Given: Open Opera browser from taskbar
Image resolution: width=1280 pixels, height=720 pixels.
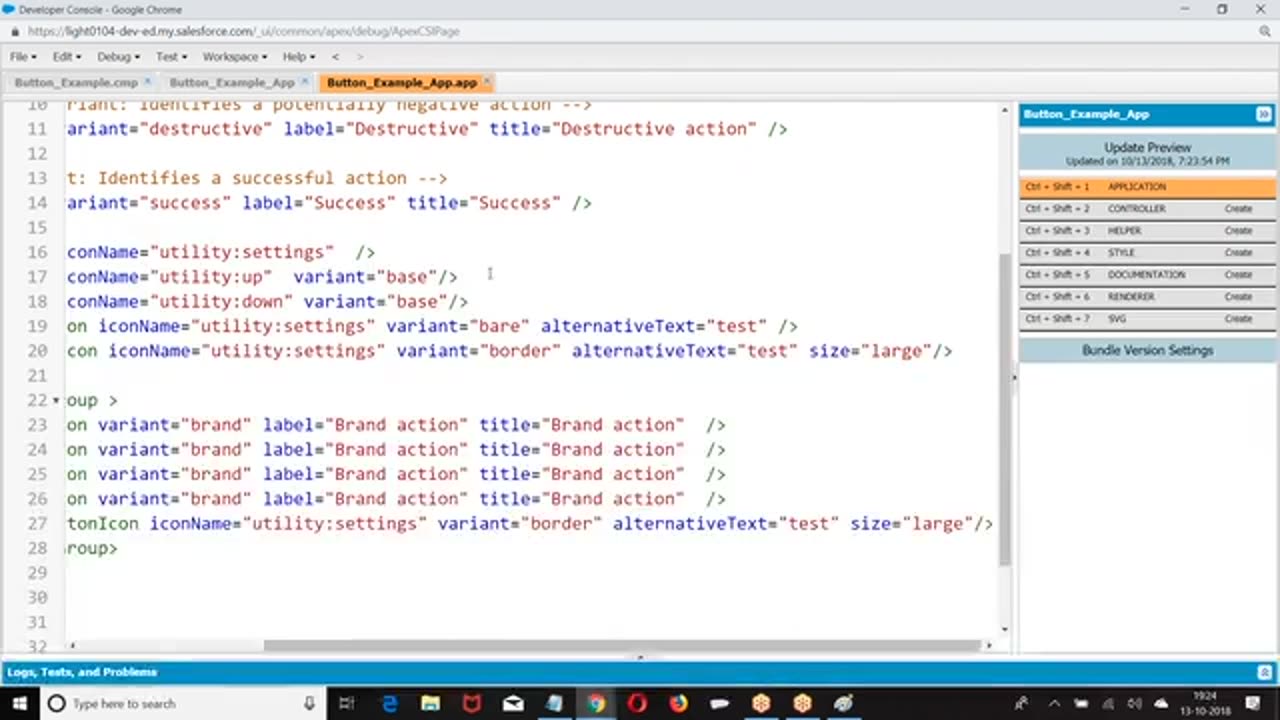Looking at the screenshot, I should [x=637, y=703].
